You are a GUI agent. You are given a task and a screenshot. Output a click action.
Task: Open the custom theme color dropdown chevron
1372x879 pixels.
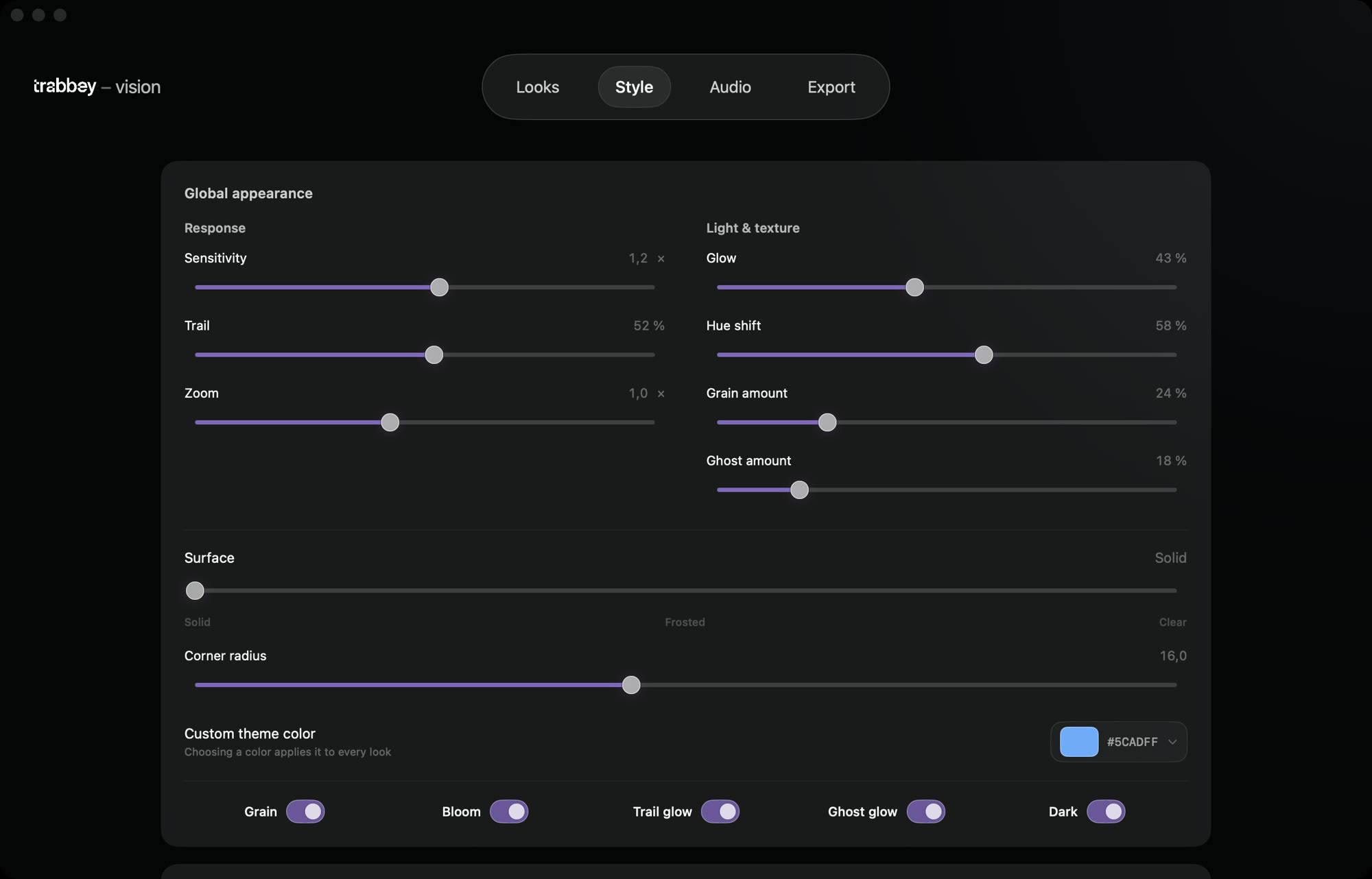[x=1172, y=742]
